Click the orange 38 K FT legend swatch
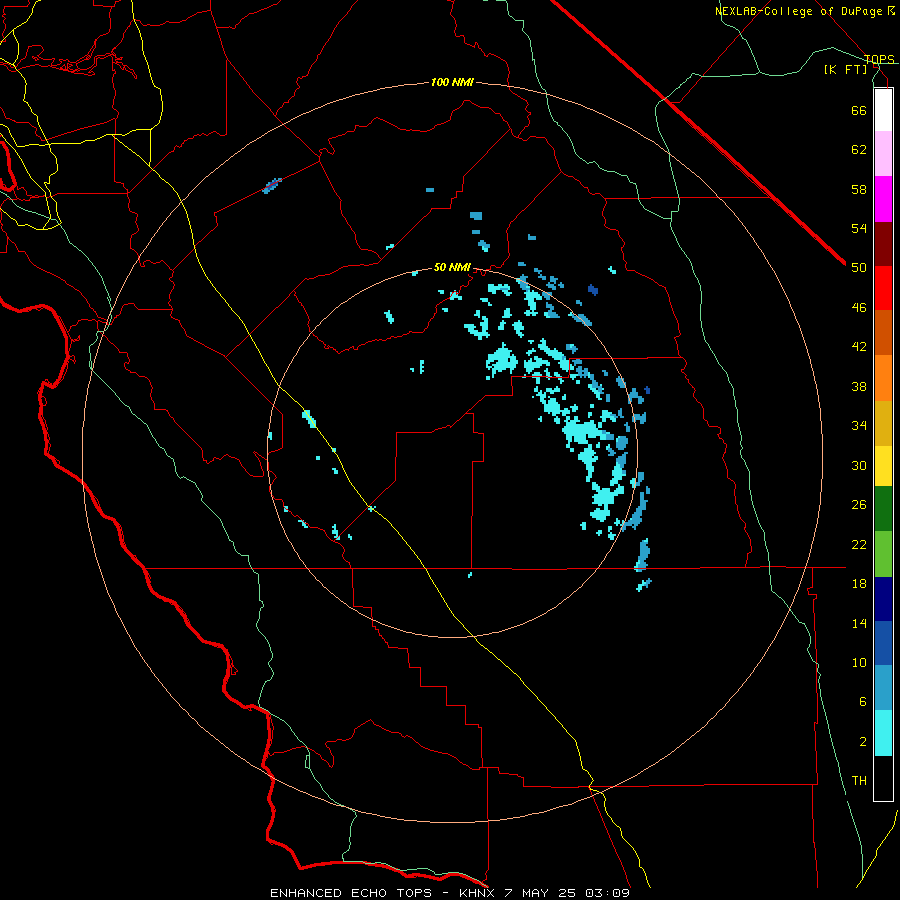900x900 pixels. point(883,378)
